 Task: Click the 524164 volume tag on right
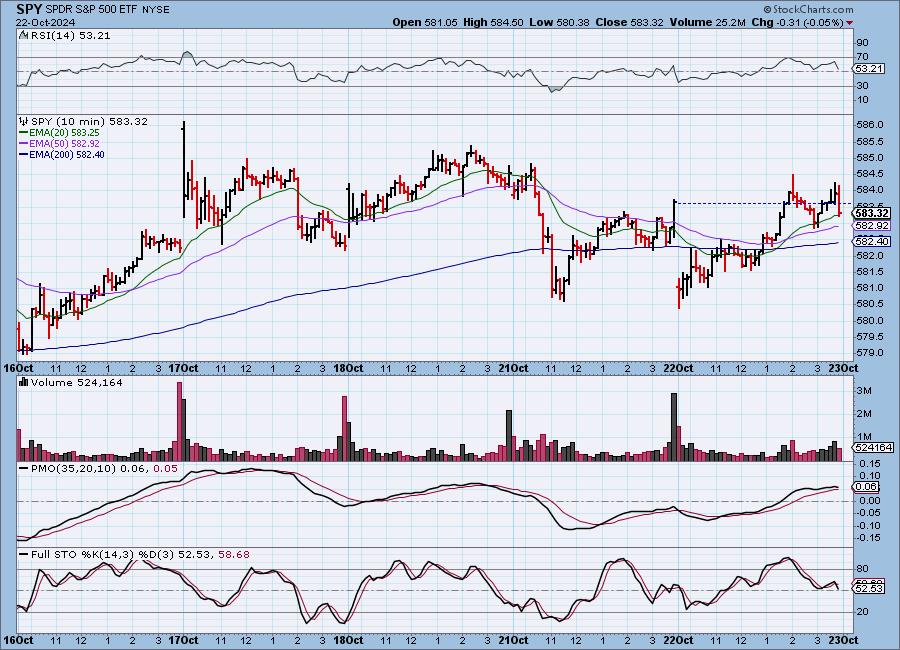pyautogui.click(x=874, y=447)
